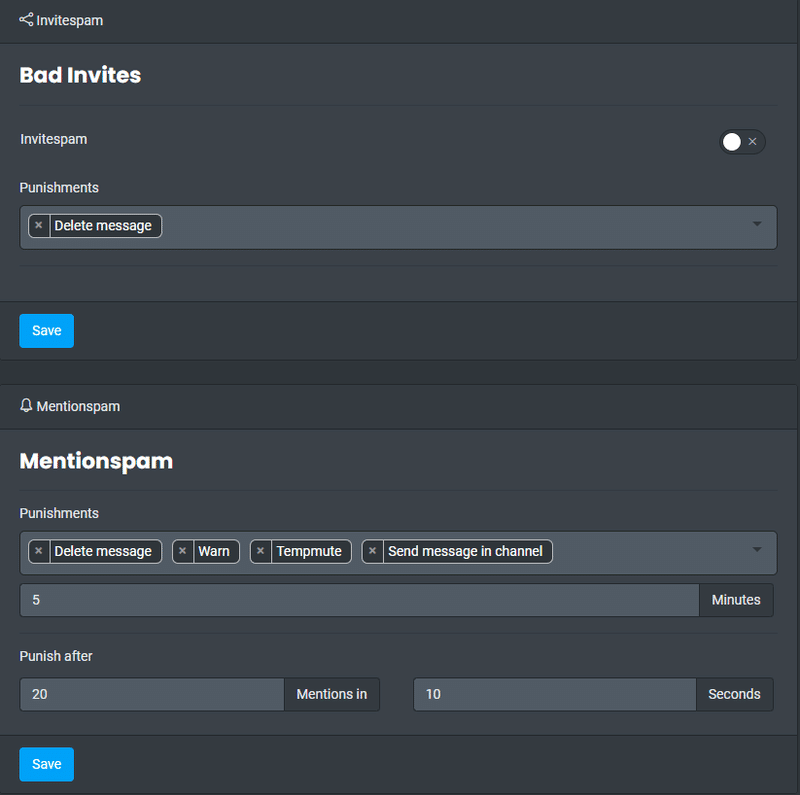Click the Invitespam toggle label
Screen dimensions: 800x795
(54, 139)
